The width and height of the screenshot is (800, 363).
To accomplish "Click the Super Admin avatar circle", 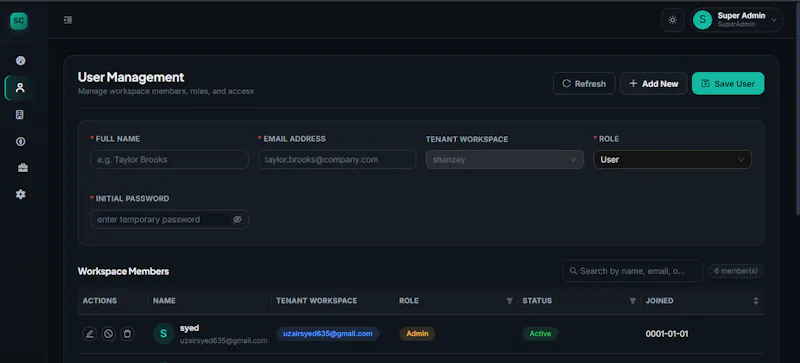I will [x=703, y=20].
